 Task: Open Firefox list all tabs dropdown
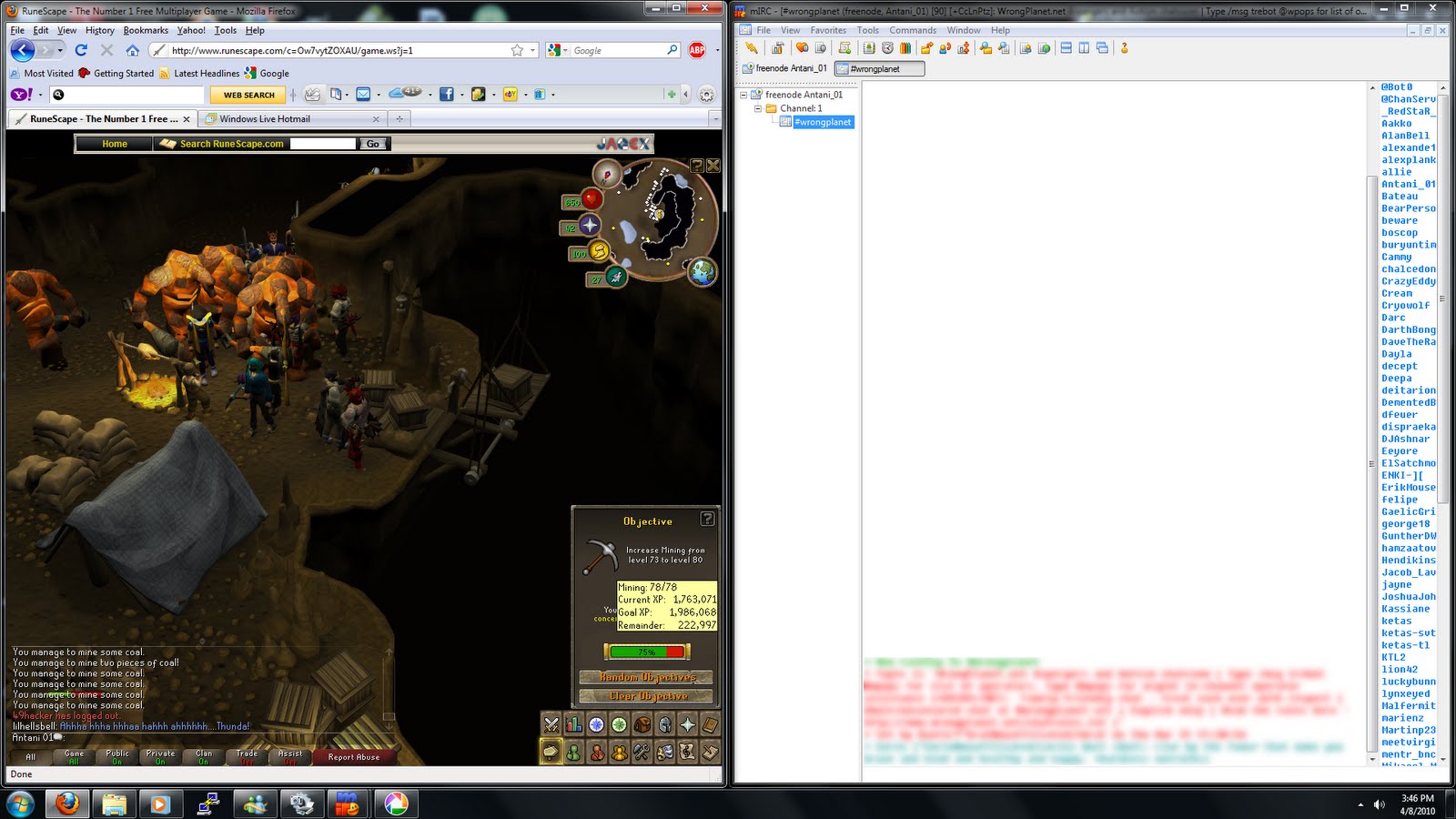pos(715,118)
